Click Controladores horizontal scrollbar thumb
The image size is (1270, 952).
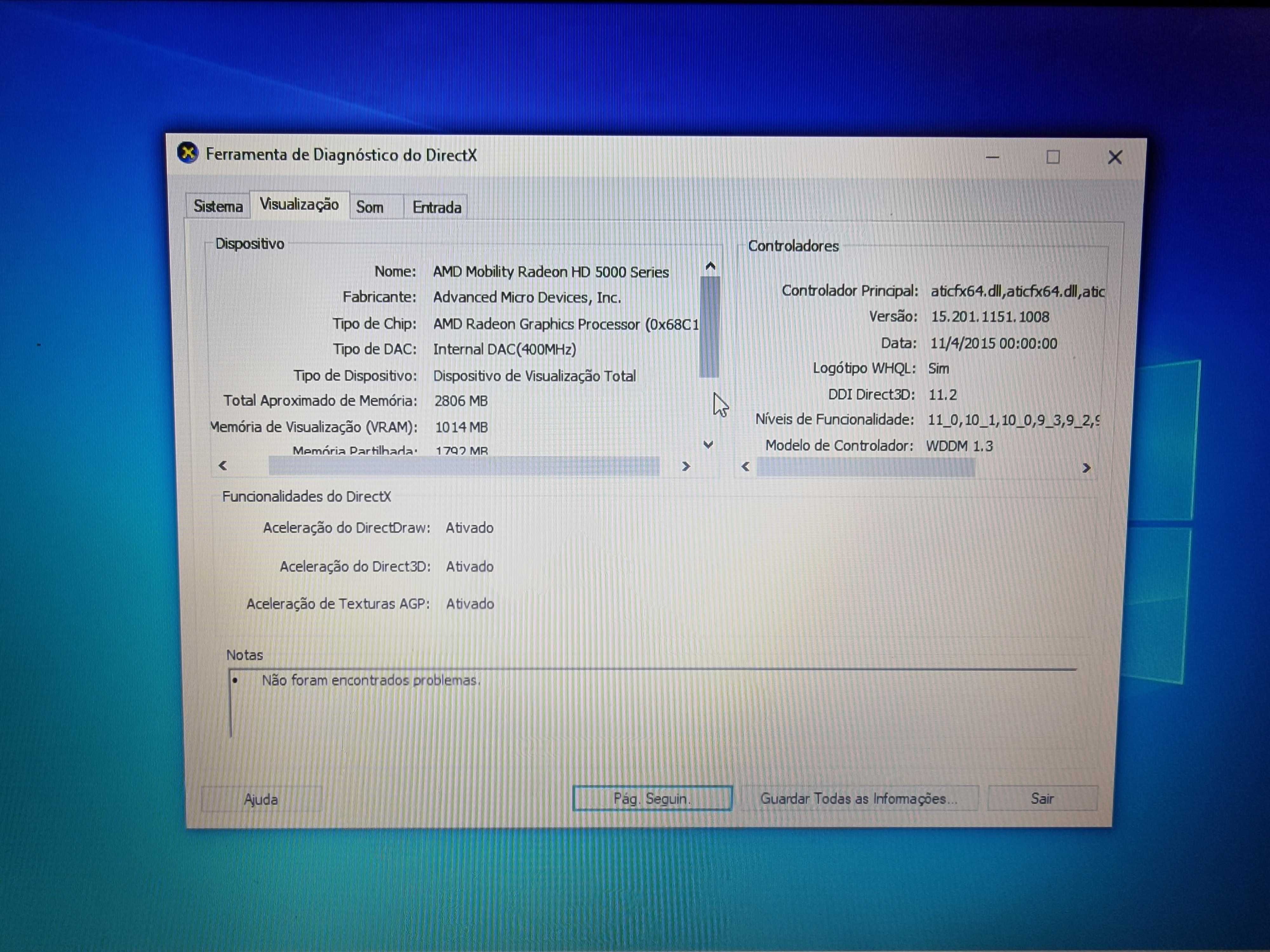[x=866, y=468]
